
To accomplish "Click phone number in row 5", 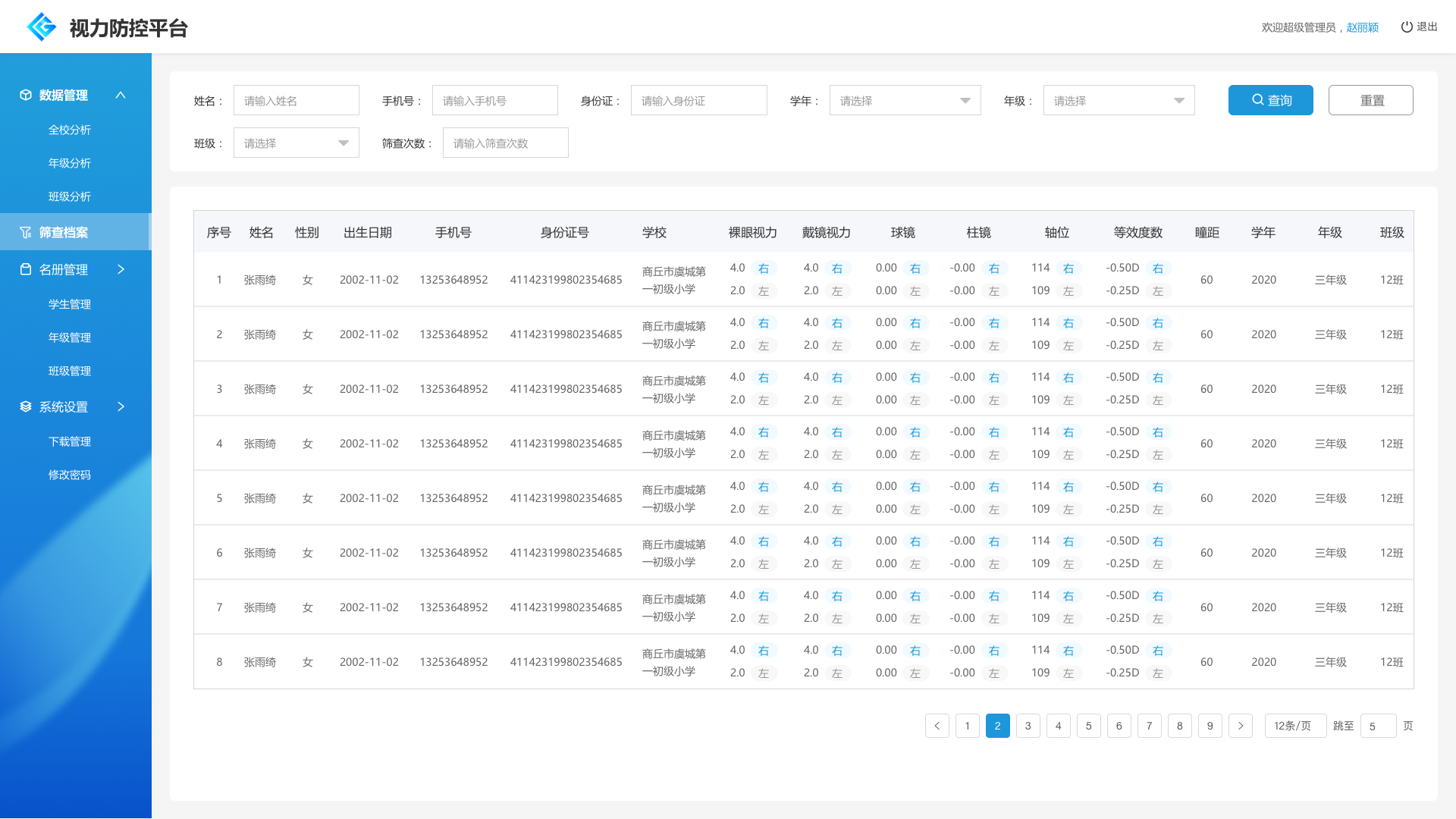I will tap(453, 498).
